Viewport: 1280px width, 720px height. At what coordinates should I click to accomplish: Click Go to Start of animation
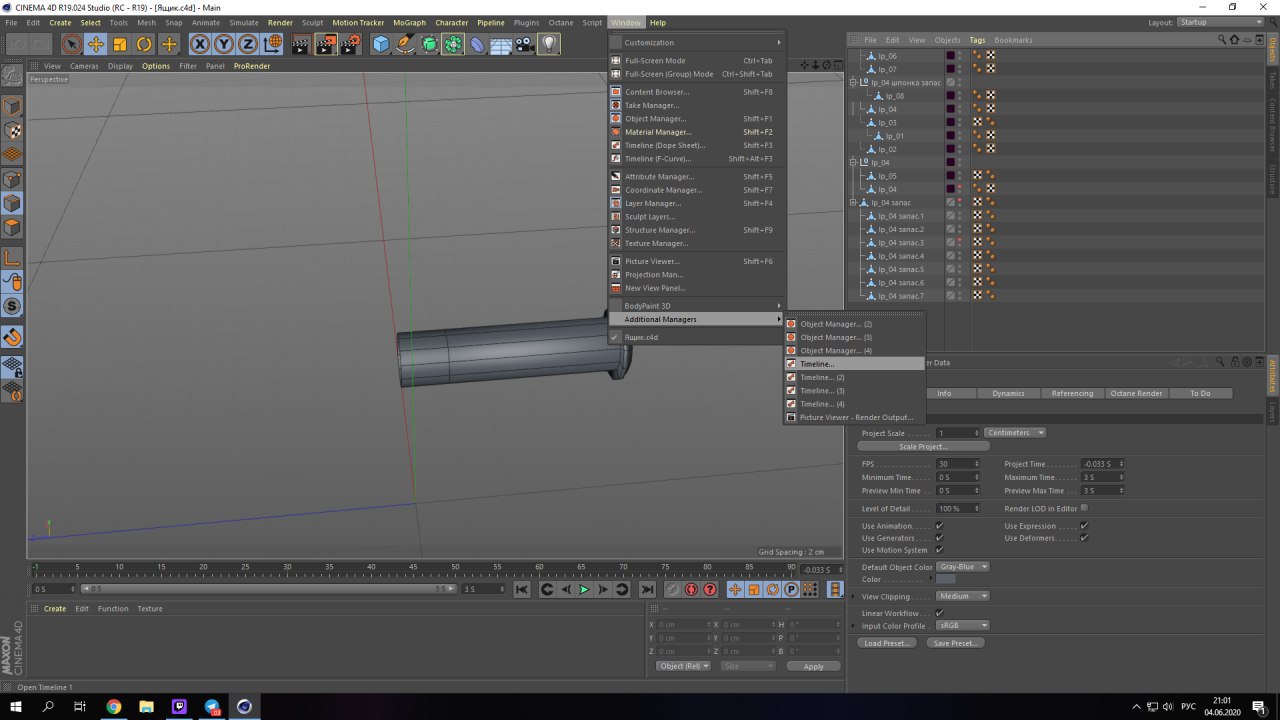pyautogui.click(x=522, y=590)
